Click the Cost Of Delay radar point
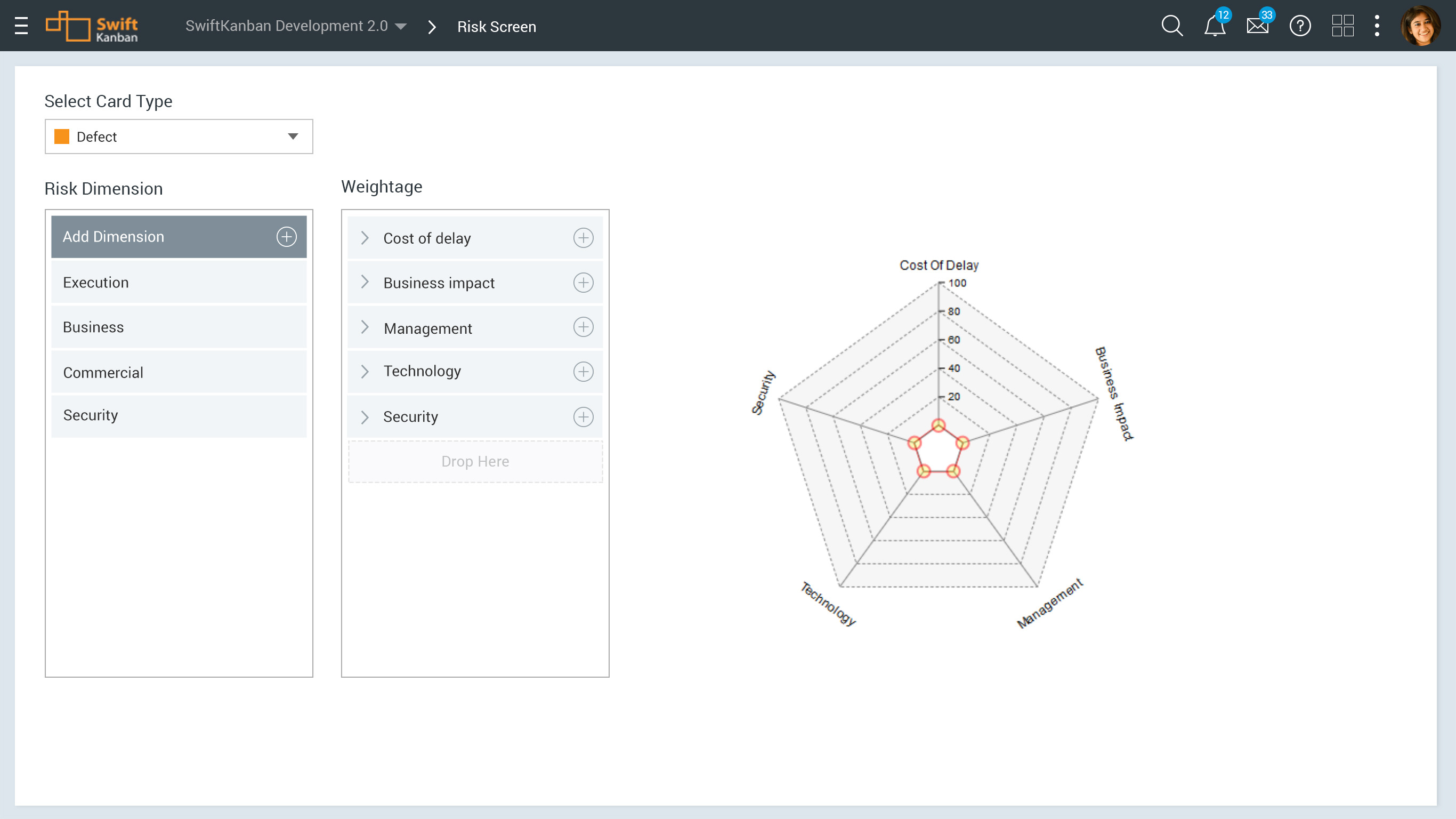Viewport: 1456px width, 819px height. click(939, 425)
